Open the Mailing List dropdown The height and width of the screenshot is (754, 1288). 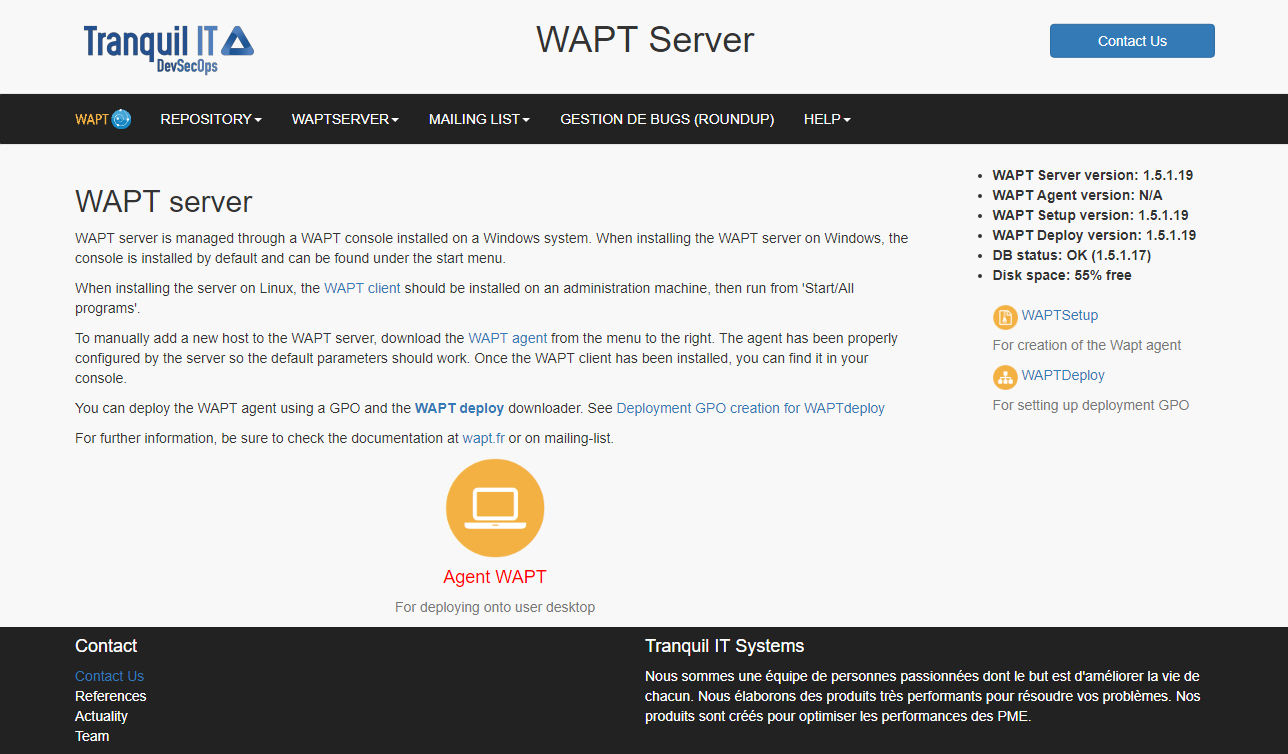(479, 119)
